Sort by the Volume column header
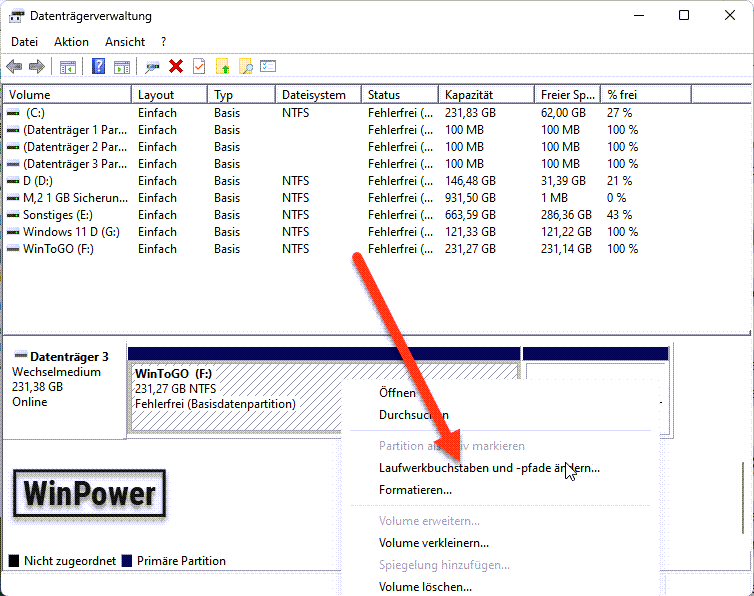 click(x=67, y=95)
